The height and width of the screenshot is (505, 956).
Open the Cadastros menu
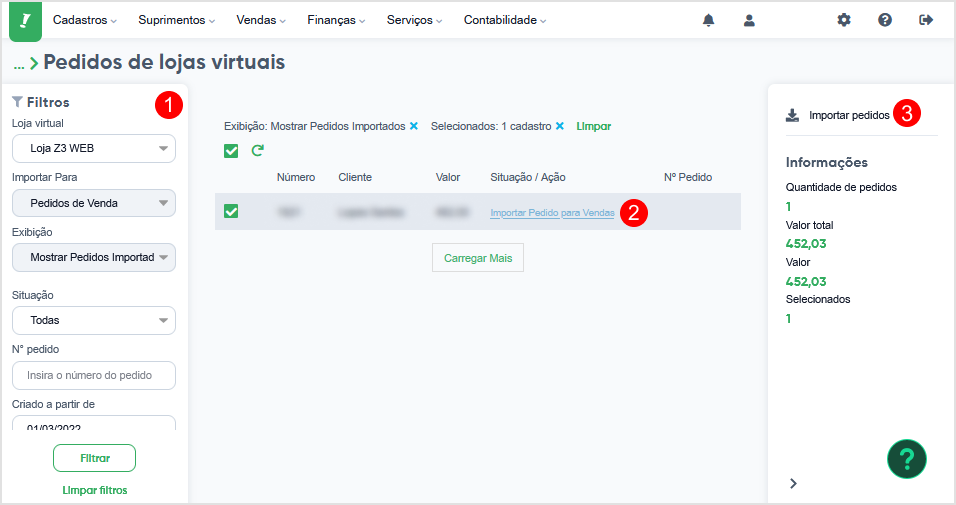85,20
